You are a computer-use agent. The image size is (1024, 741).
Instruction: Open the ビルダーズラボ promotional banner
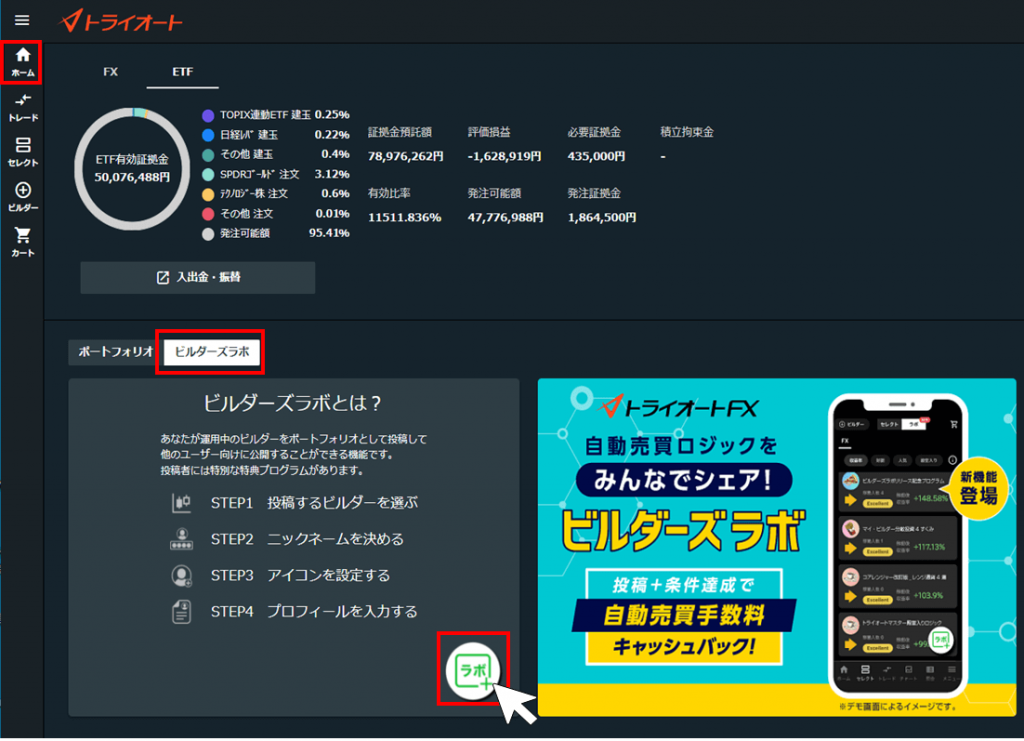coord(776,547)
